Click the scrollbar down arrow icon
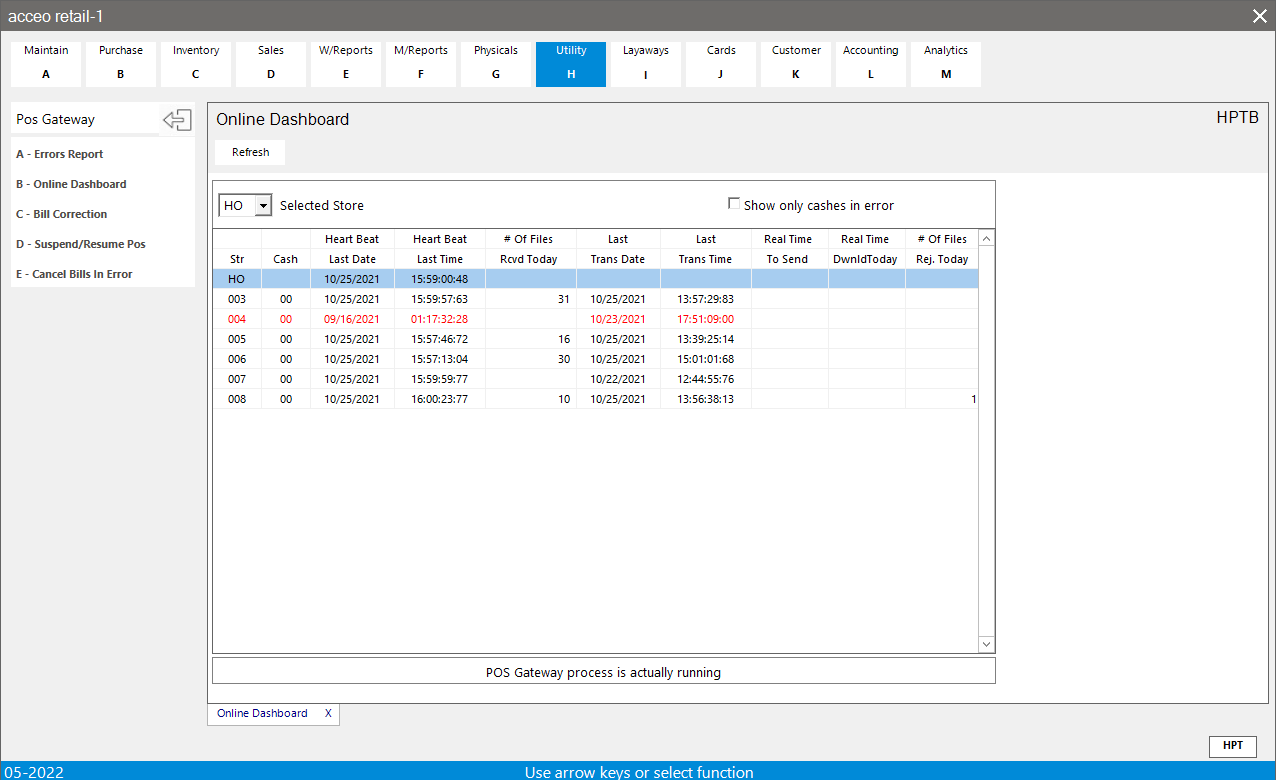 pos(986,643)
